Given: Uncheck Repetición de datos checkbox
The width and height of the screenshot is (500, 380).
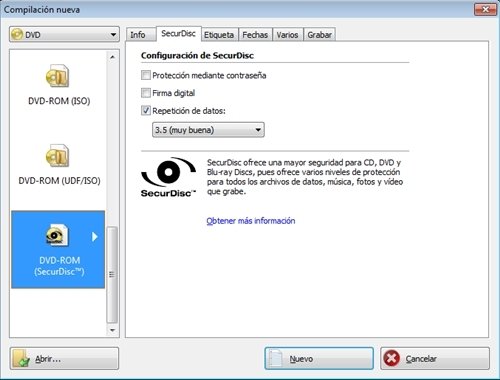Looking at the screenshot, I should 146,110.
